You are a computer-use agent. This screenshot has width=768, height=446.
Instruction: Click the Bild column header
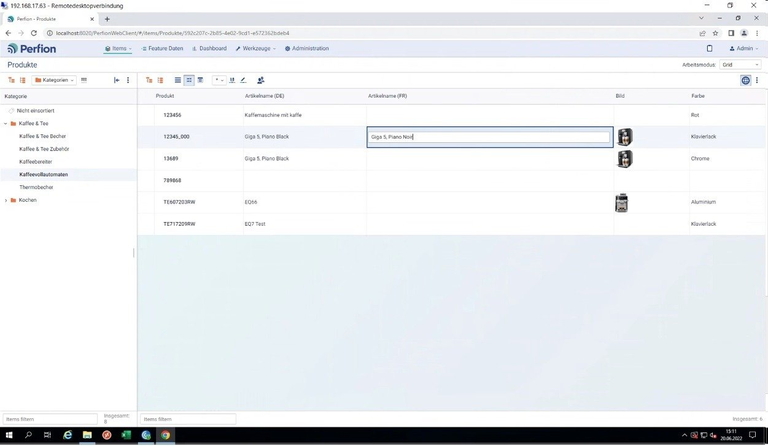pyautogui.click(x=620, y=96)
